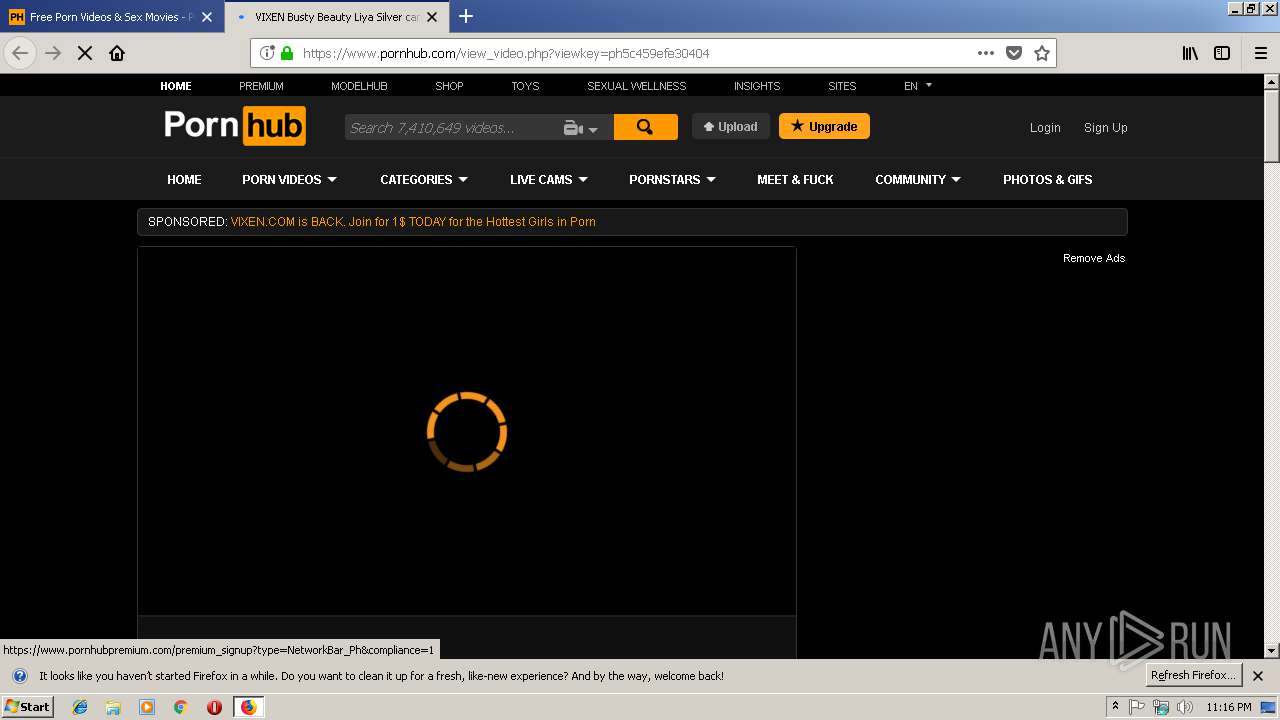
Task: Click the Show desktop button
Action: click(1268, 707)
